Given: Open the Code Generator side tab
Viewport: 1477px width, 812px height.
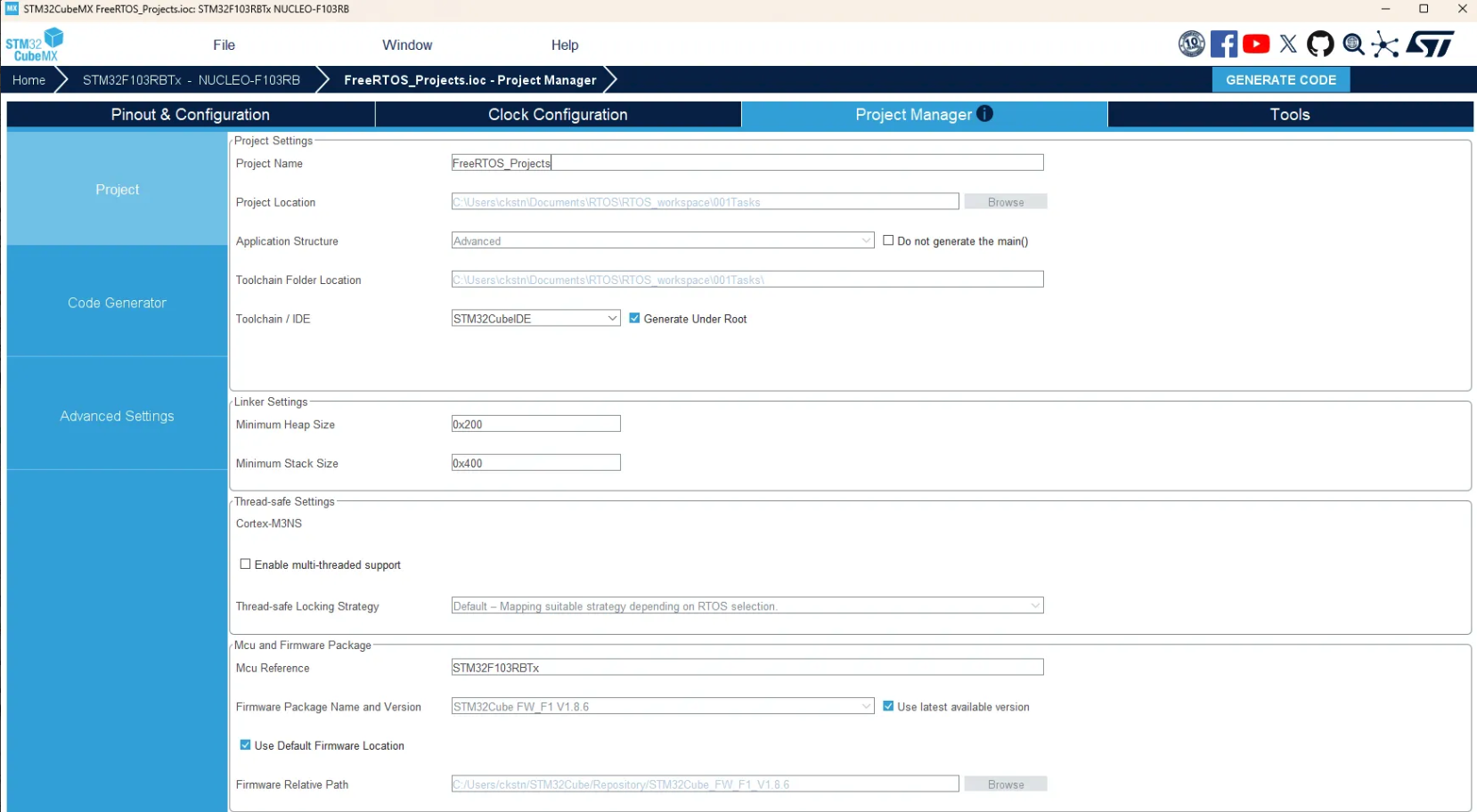Looking at the screenshot, I should [118, 303].
